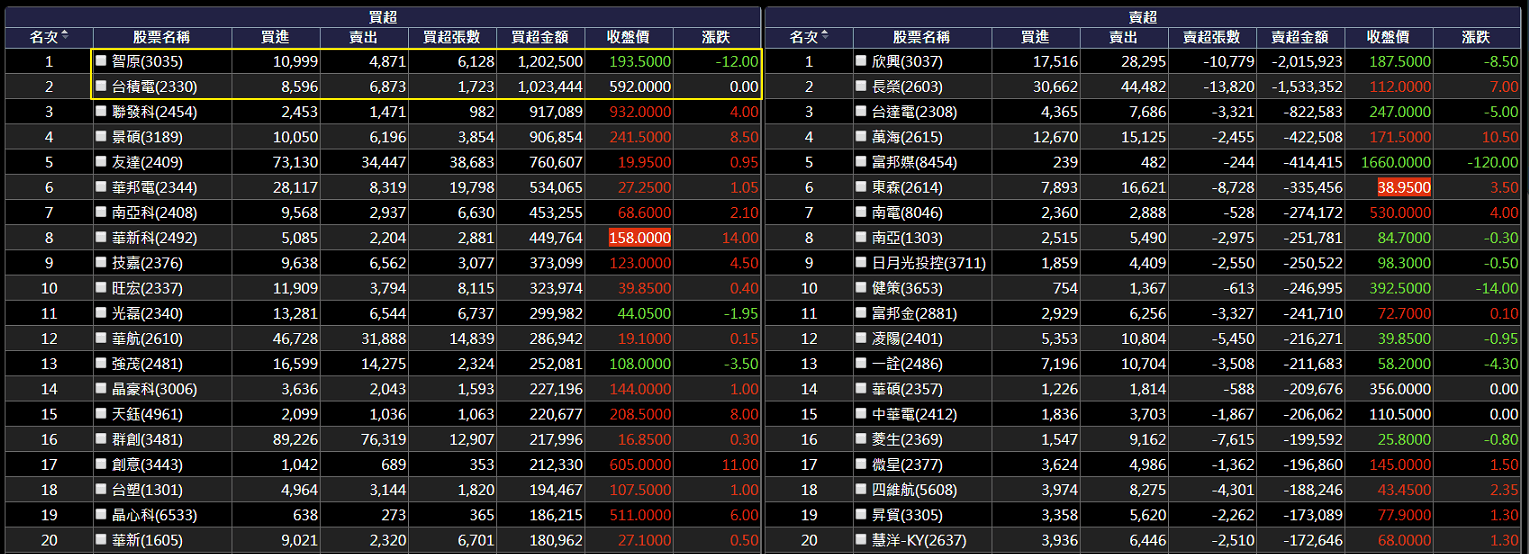Viewport: 1529px width, 554px height.
Task: Click the change value -120.00
Action: [x=1494, y=162]
